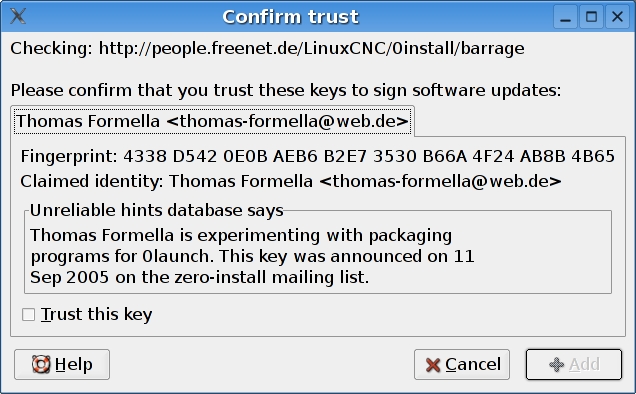This screenshot has height=394, width=636.
Task: Click the lifebuoy icon on Help button
Action: tap(41, 364)
